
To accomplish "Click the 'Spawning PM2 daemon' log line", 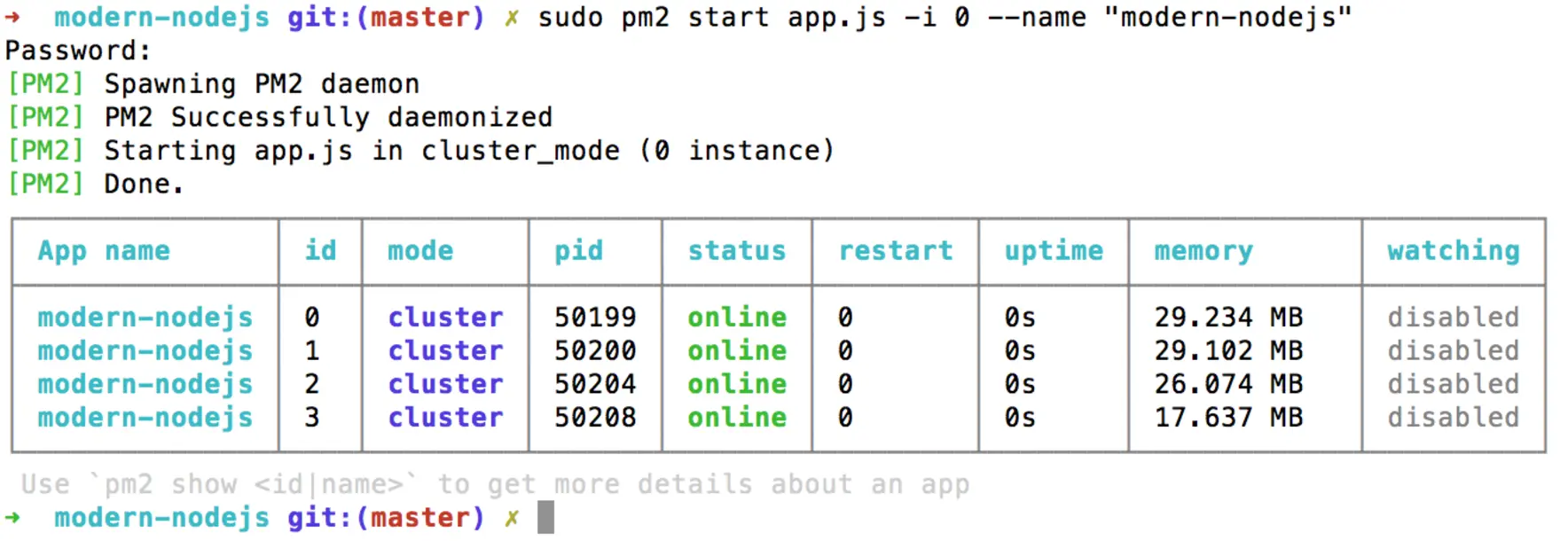I will 262,84.
